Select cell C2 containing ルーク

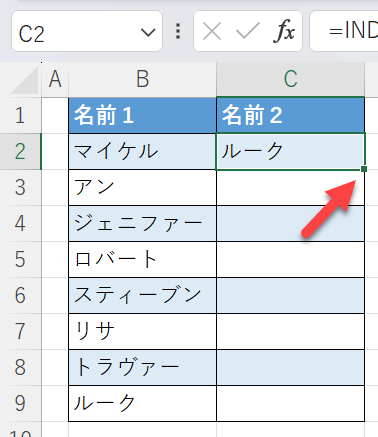[x=290, y=152]
